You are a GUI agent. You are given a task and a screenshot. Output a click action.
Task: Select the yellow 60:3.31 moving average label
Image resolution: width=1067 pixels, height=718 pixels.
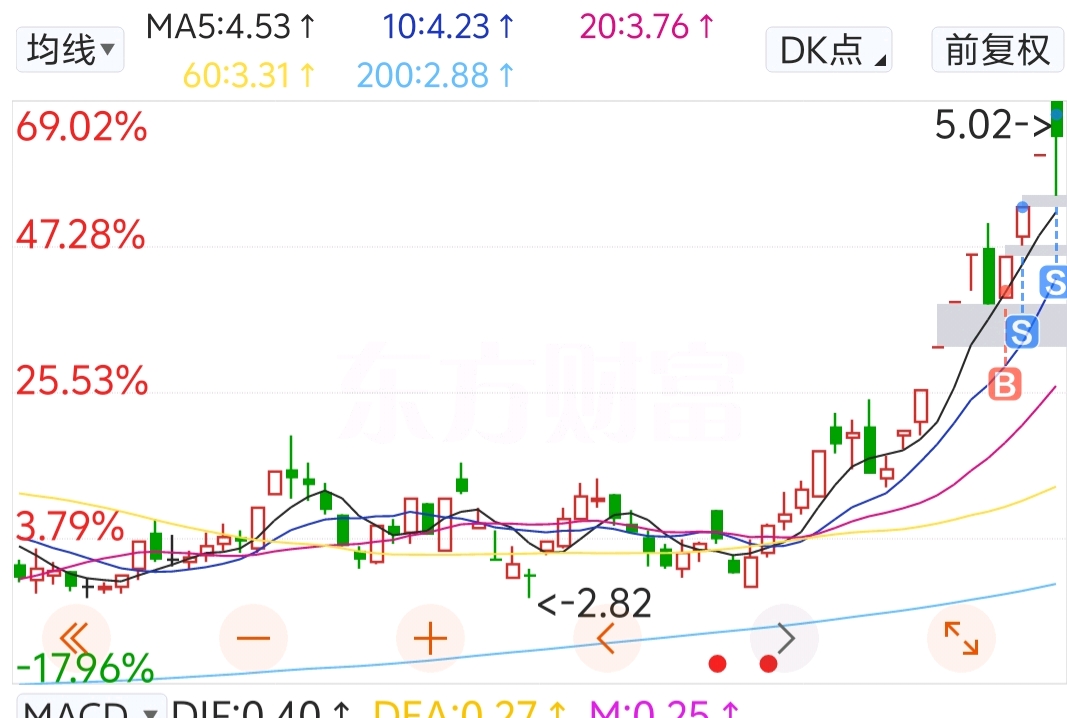pyautogui.click(x=249, y=76)
